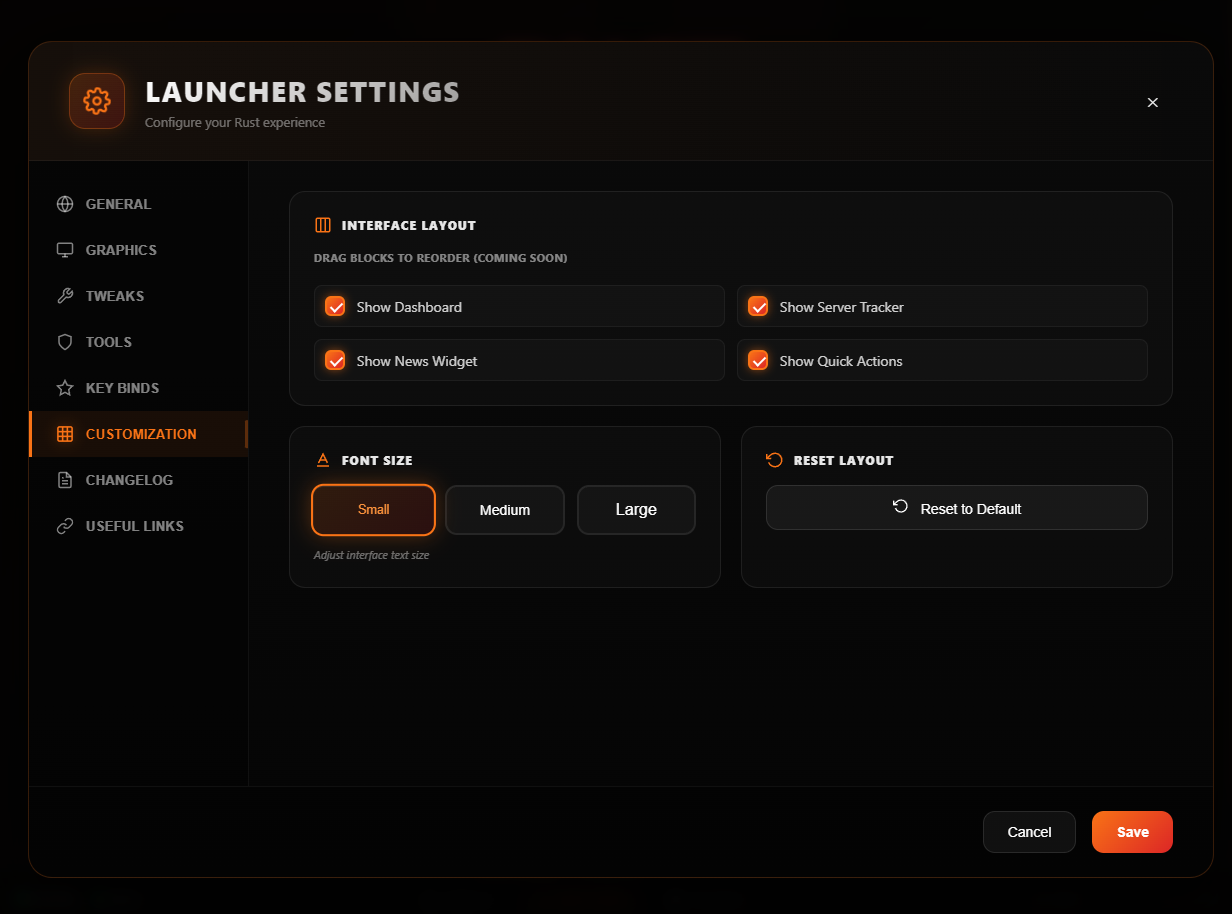
Task: Click the document icon next to Changelog
Action: (64, 479)
